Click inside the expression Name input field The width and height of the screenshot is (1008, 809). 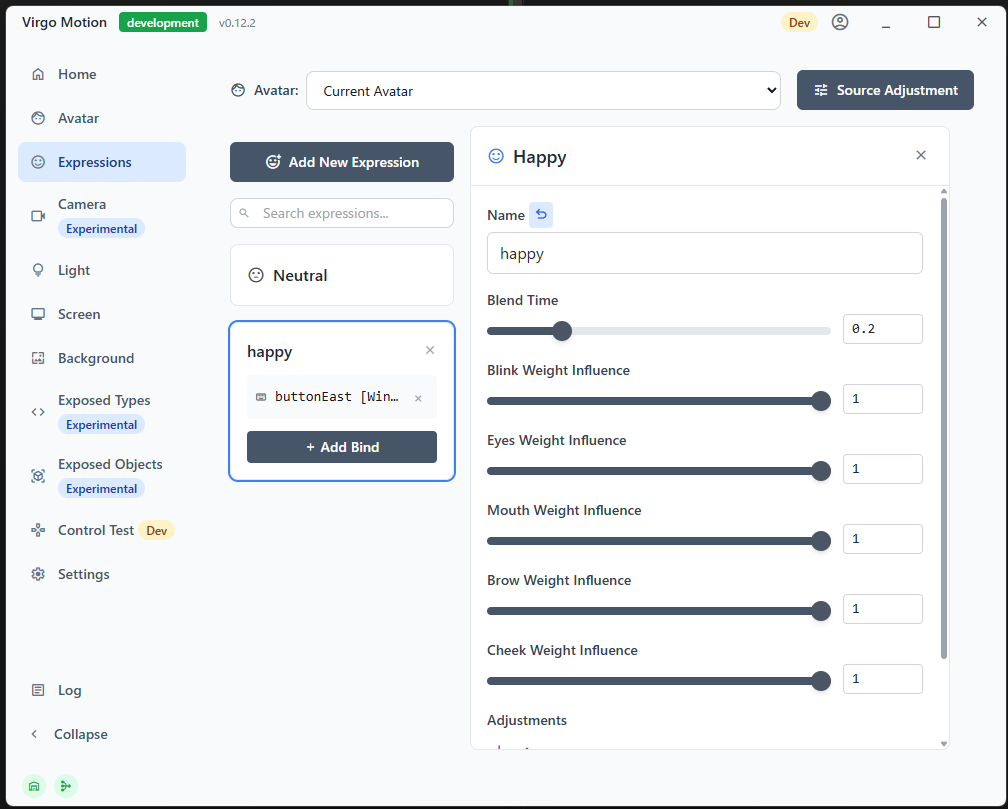point(703,253)
